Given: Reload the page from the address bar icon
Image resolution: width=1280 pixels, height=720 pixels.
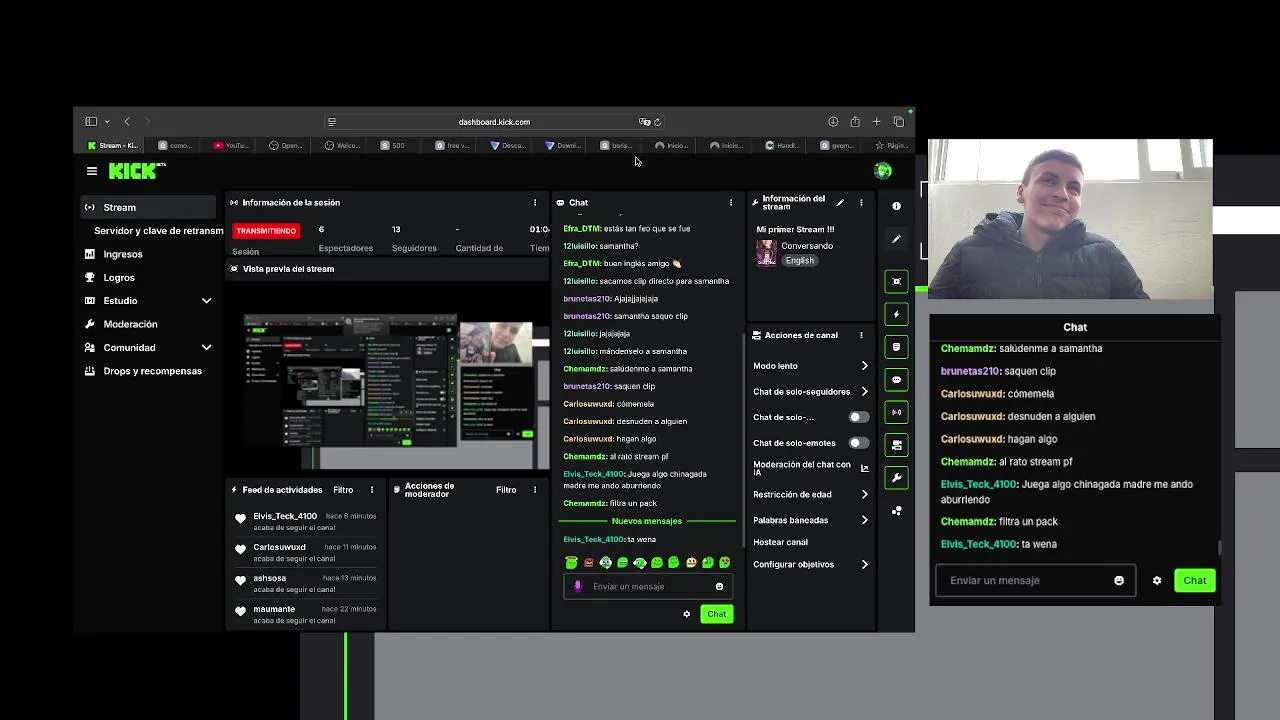Looking at the screenshot, I should [657, 122].
